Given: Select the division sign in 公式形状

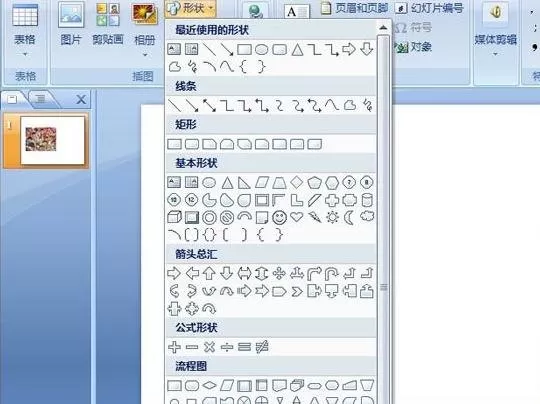Looking at the screenshot, I should (x=227, y=347).
